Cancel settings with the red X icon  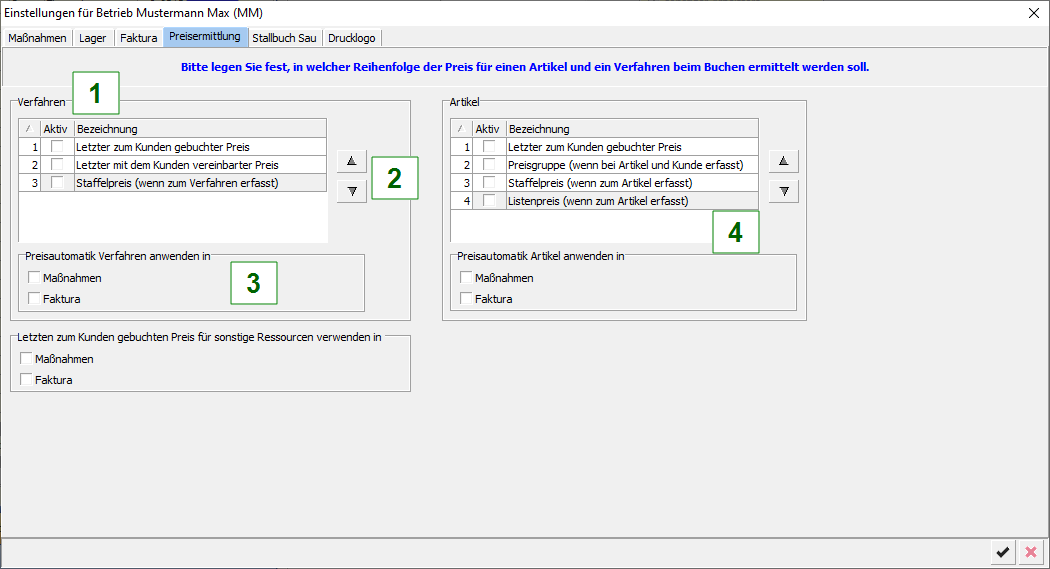click(1031, 552)
